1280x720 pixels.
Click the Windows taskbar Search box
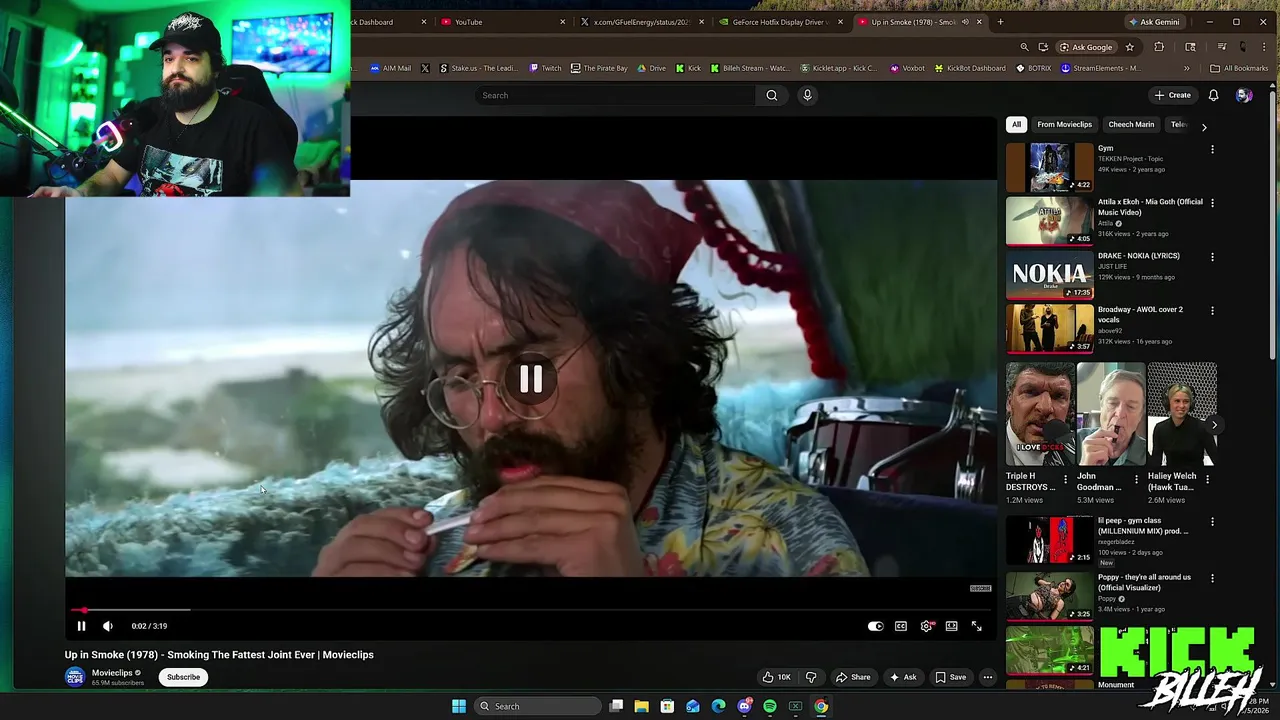[x=538, y=706]
